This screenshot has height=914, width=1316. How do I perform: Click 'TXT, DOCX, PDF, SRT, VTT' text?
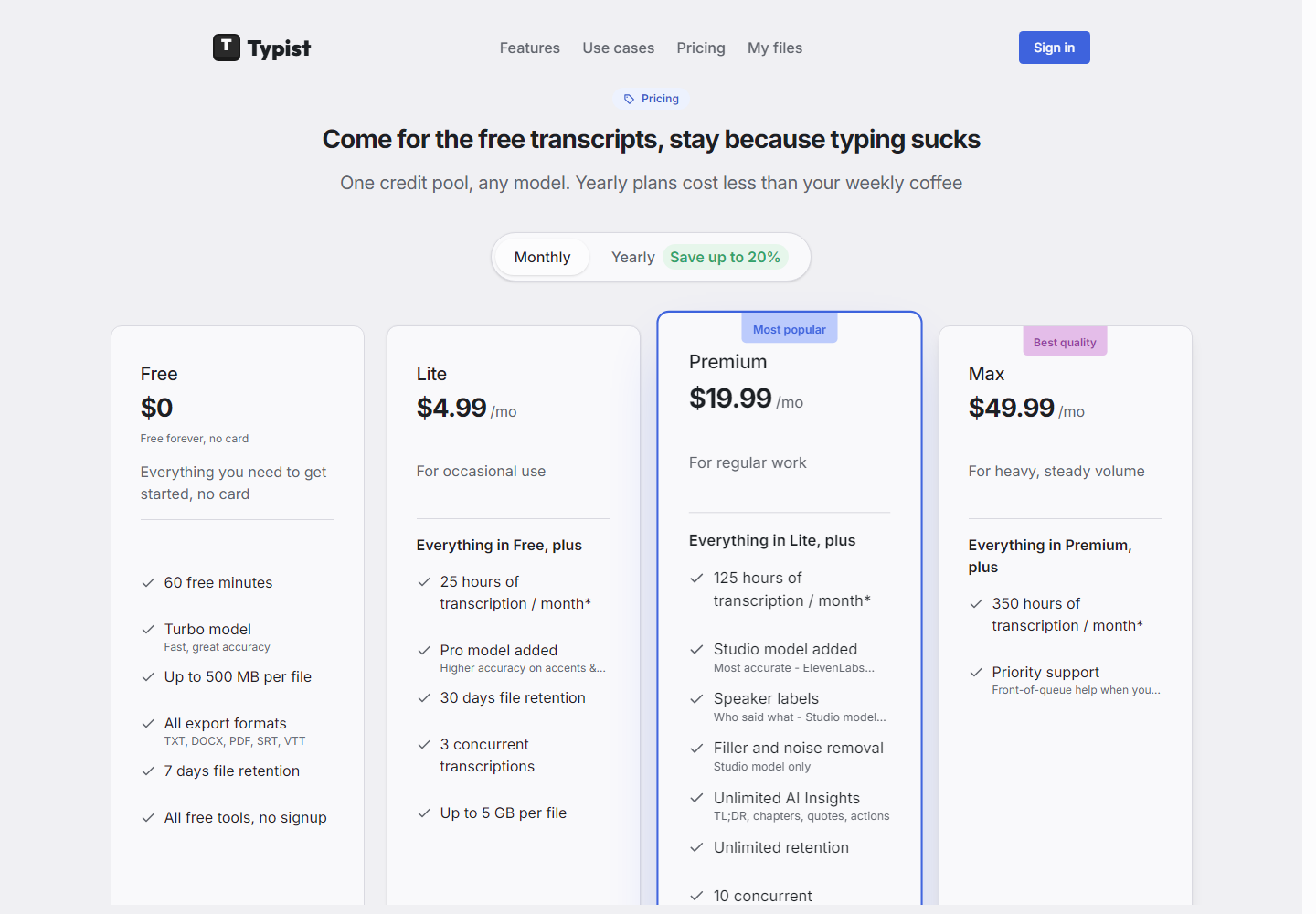(235, 741)
